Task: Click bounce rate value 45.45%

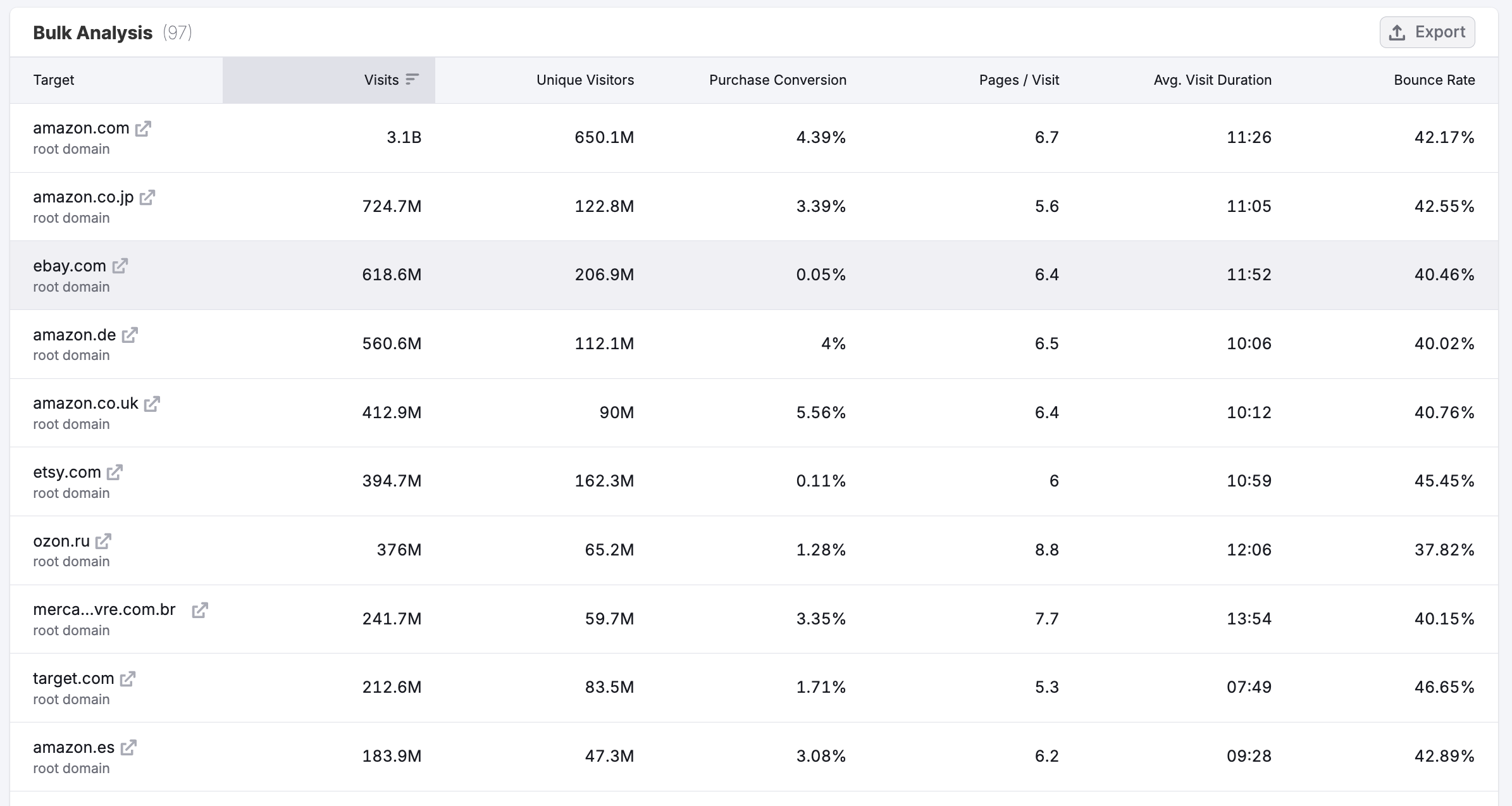Action: click(x=1445, y=481)
